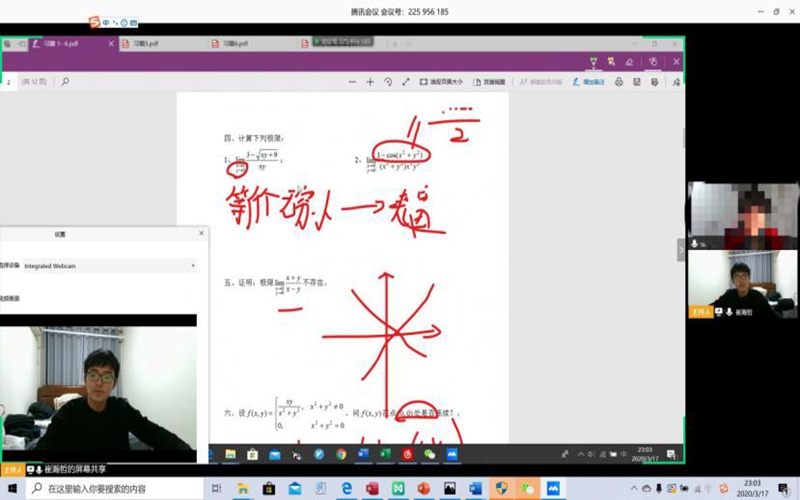
Task: Close the webcam settings dialog
Action: [201, 233]
